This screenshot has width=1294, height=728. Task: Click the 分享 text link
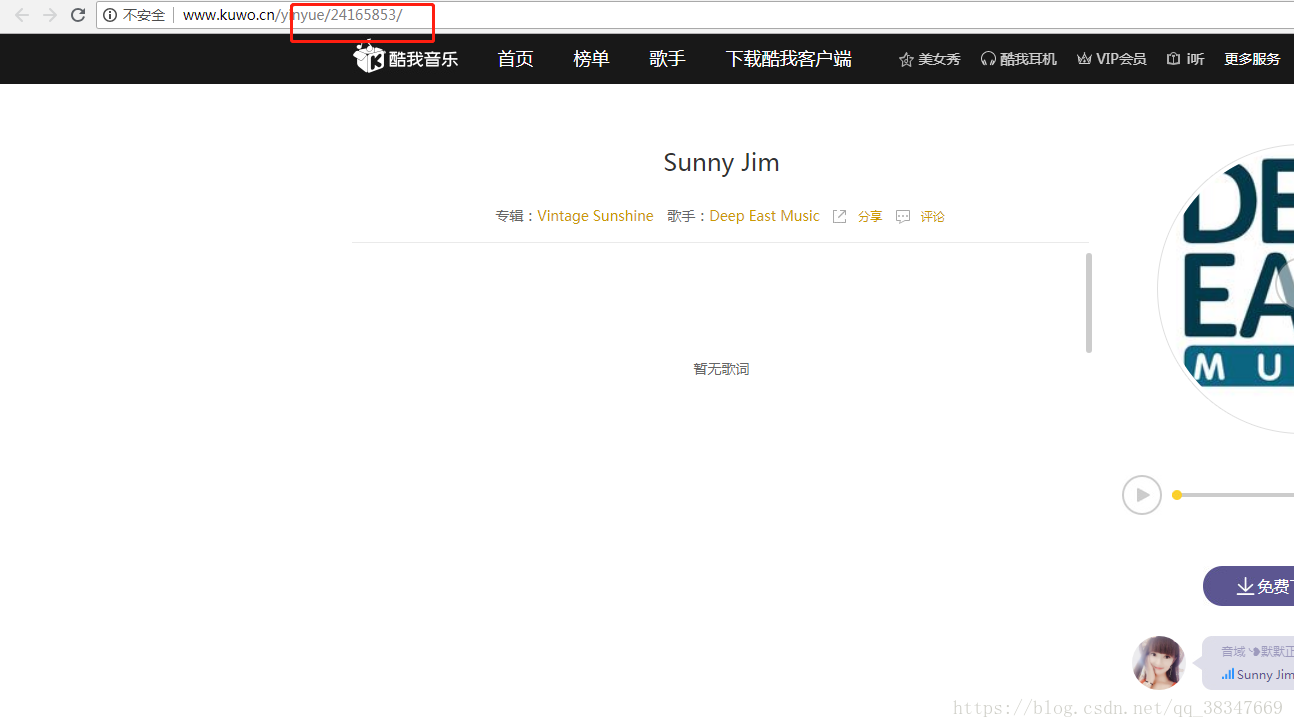(x=870, y=216)
